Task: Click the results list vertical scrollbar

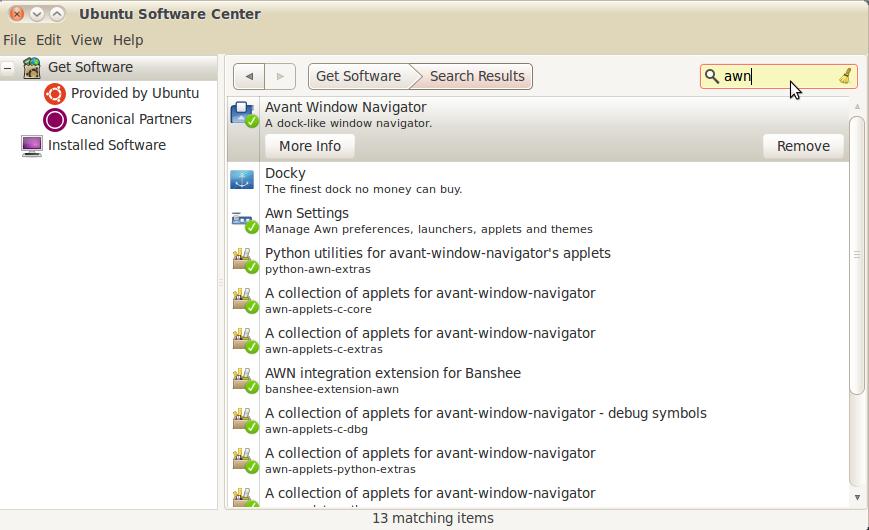Action: pos(857,255)
